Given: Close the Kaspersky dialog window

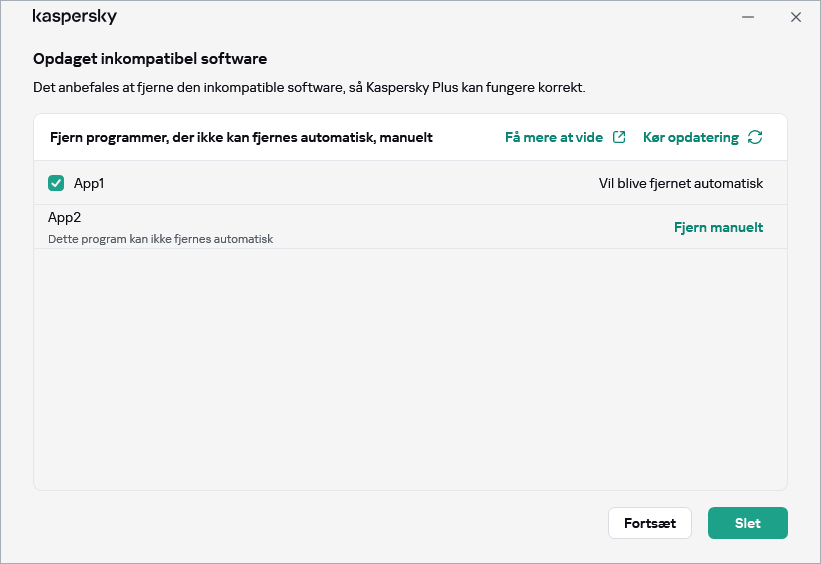Looking at the screenshot, I should (796, 17).
